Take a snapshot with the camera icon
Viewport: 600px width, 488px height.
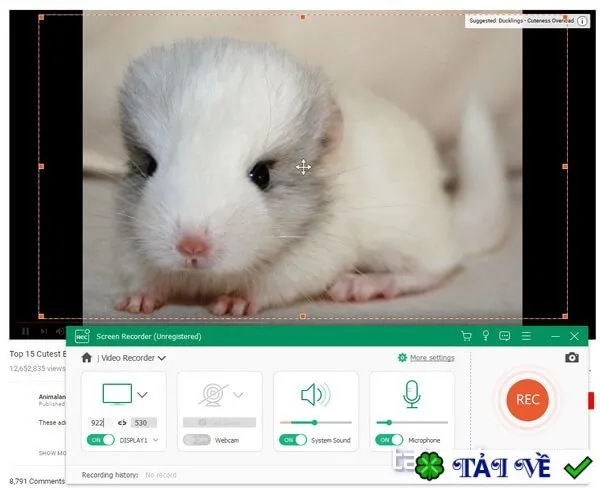(572, 357)
